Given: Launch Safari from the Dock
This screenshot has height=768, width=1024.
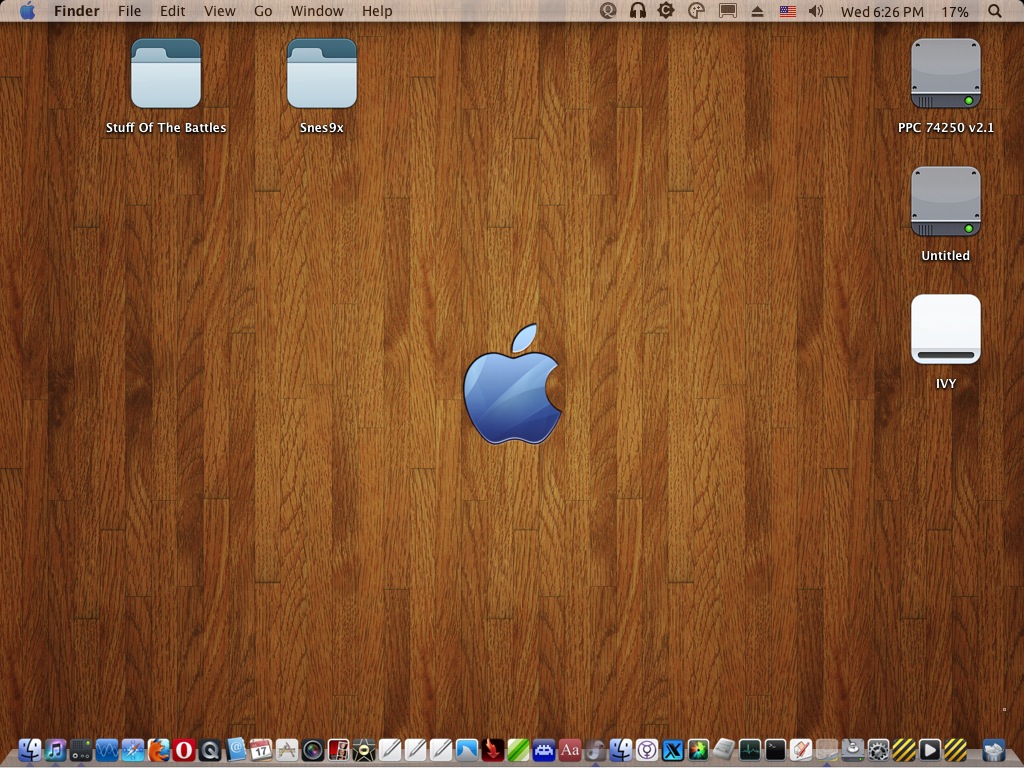Looking at the screenshot, I should (x=133, y=750).
